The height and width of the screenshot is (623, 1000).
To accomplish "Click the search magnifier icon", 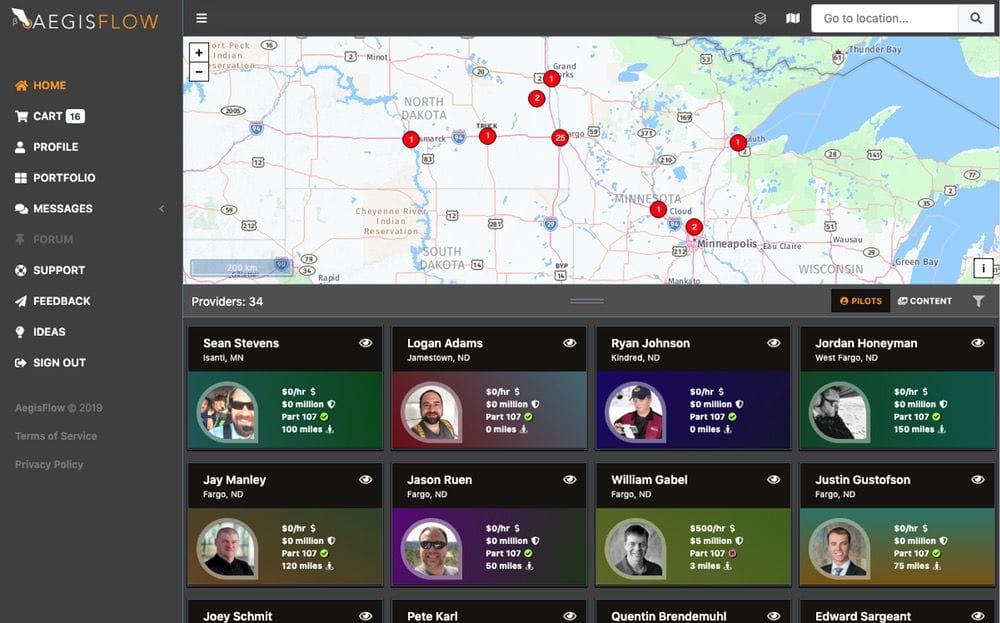I will pos(975,18).
